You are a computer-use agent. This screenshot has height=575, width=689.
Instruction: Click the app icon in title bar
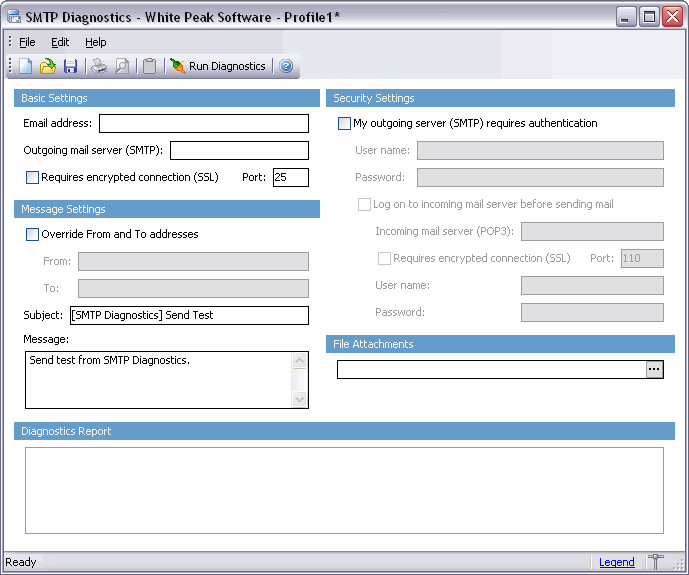click(x=14, y=17)
